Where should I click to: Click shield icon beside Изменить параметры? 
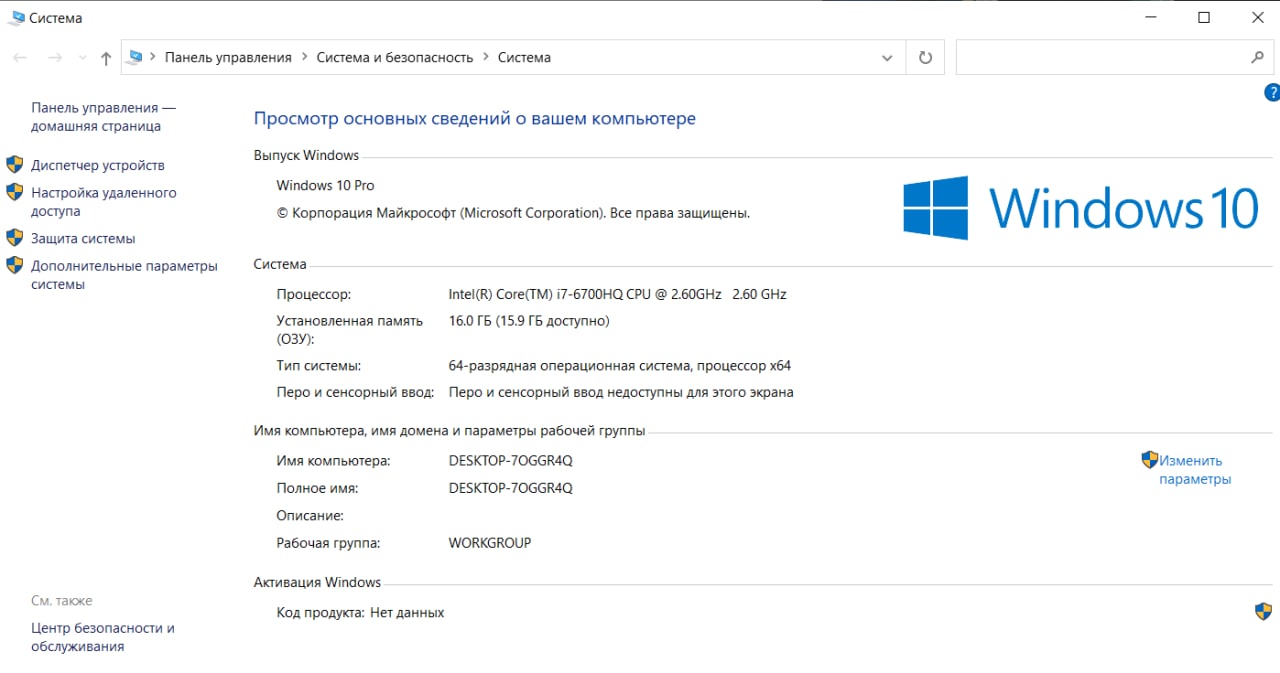(x=1150, y=460)
